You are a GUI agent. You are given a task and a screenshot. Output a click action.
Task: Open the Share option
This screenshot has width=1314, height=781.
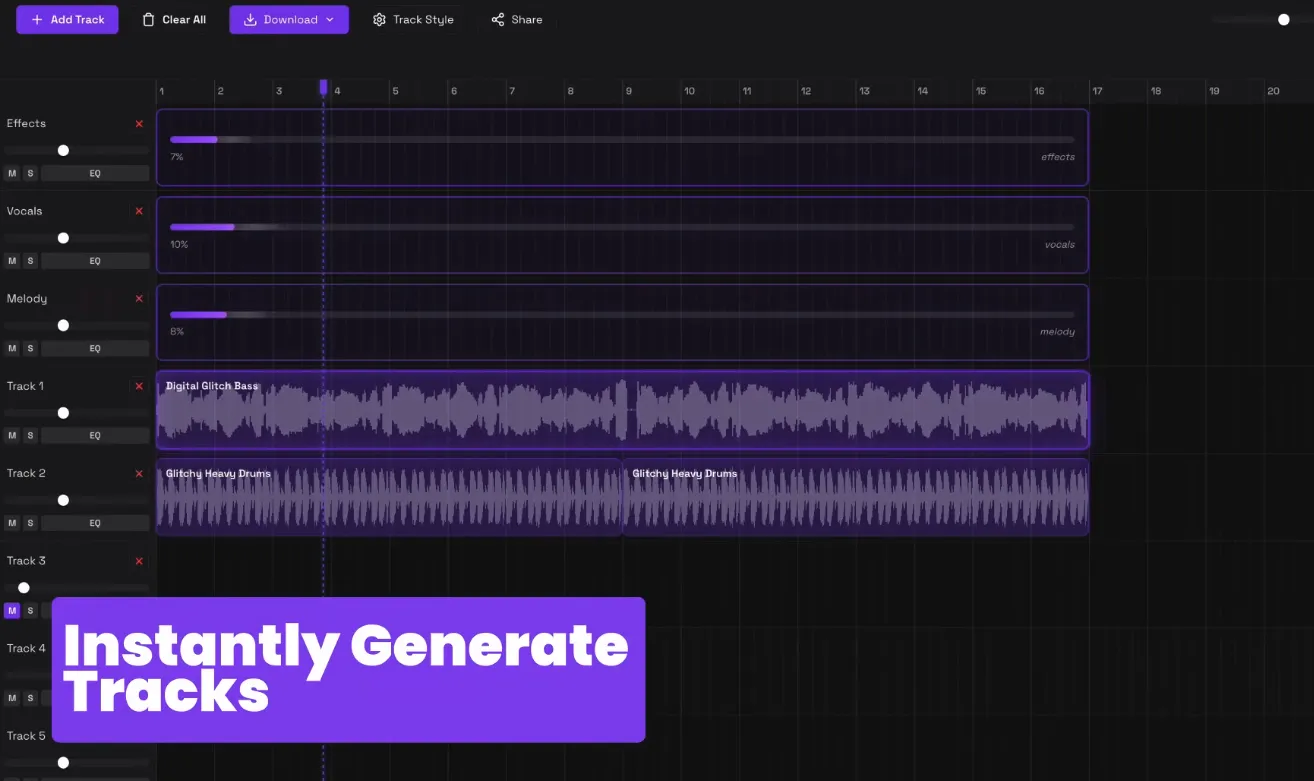point(516,20)
